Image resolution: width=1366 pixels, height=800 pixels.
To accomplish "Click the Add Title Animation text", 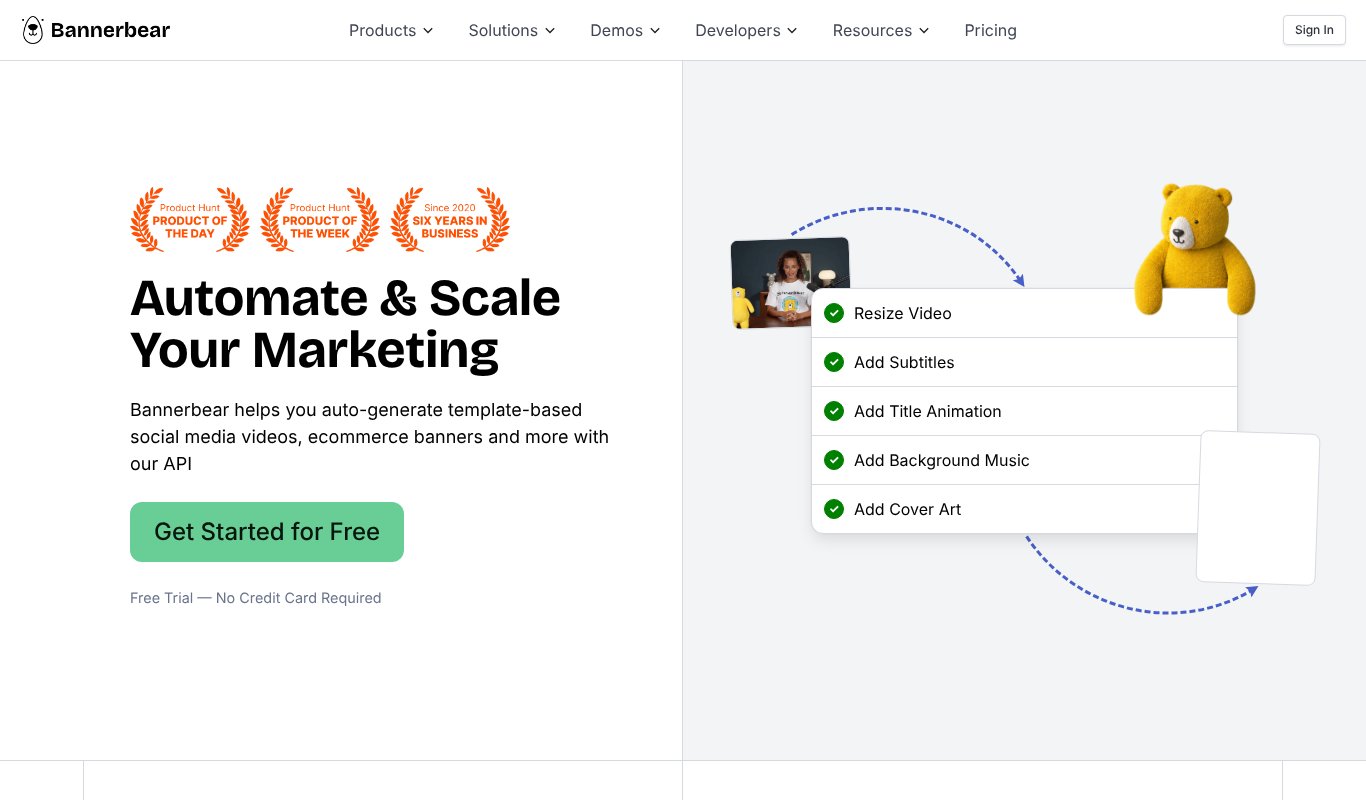I will (928, 411).
